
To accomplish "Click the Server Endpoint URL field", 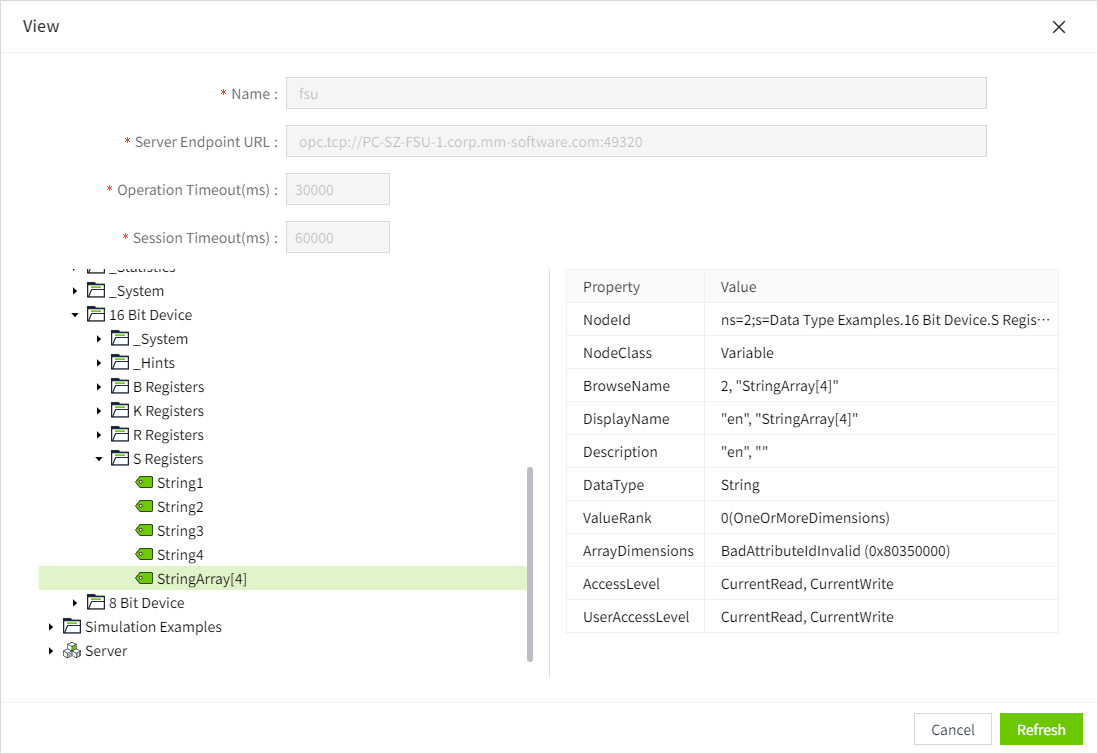I will pyautogui.click(x=636, y=141).
